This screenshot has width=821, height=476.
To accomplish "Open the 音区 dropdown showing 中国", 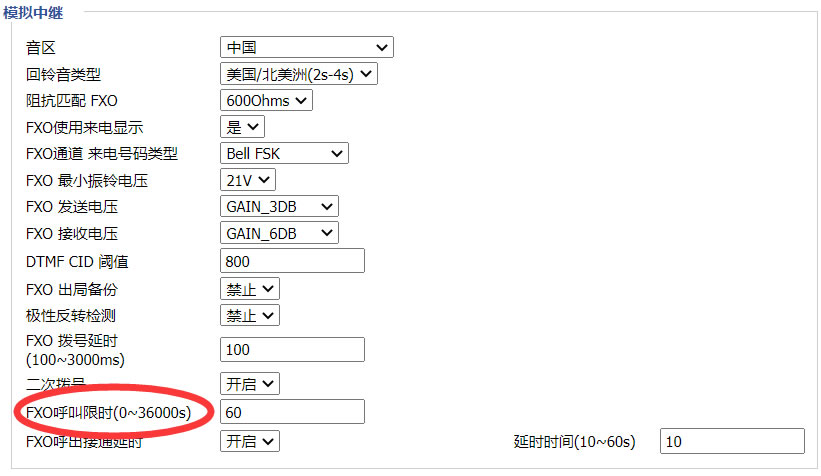I will coord(306,47).
